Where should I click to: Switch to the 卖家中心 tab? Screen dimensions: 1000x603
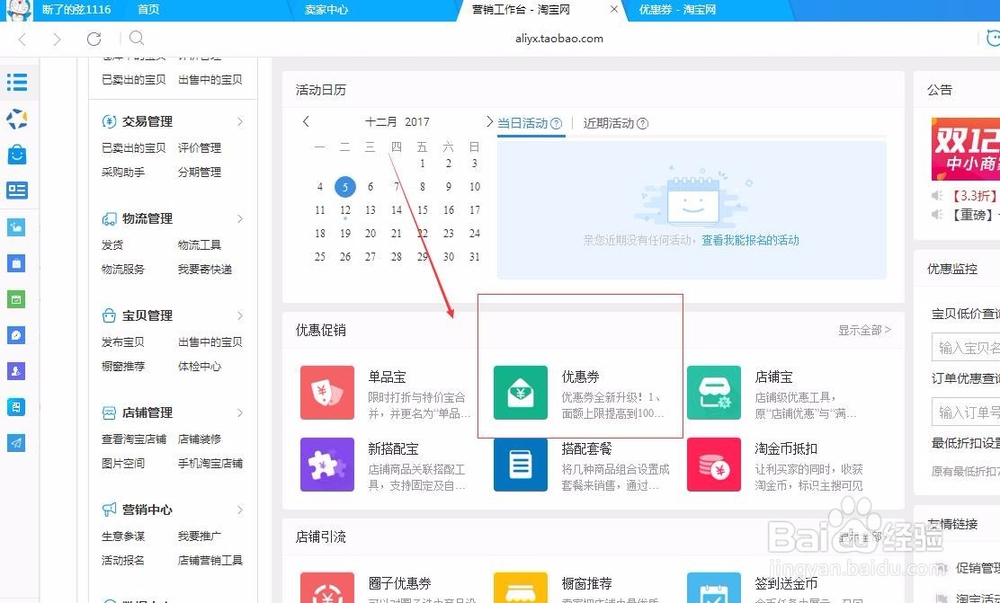[326, 10]
